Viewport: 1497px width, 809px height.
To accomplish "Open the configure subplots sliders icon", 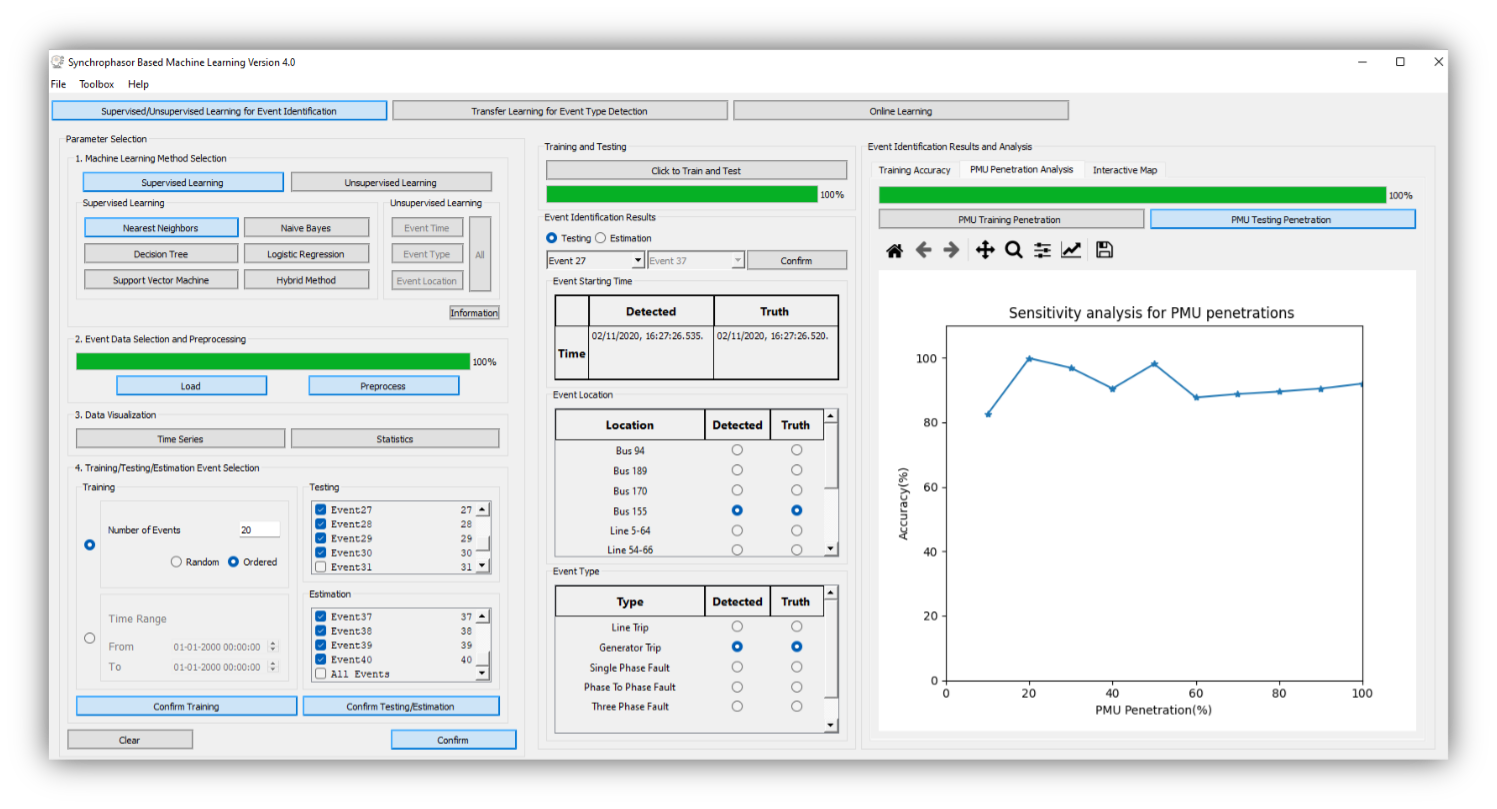I will click(x=1042, y=250).
